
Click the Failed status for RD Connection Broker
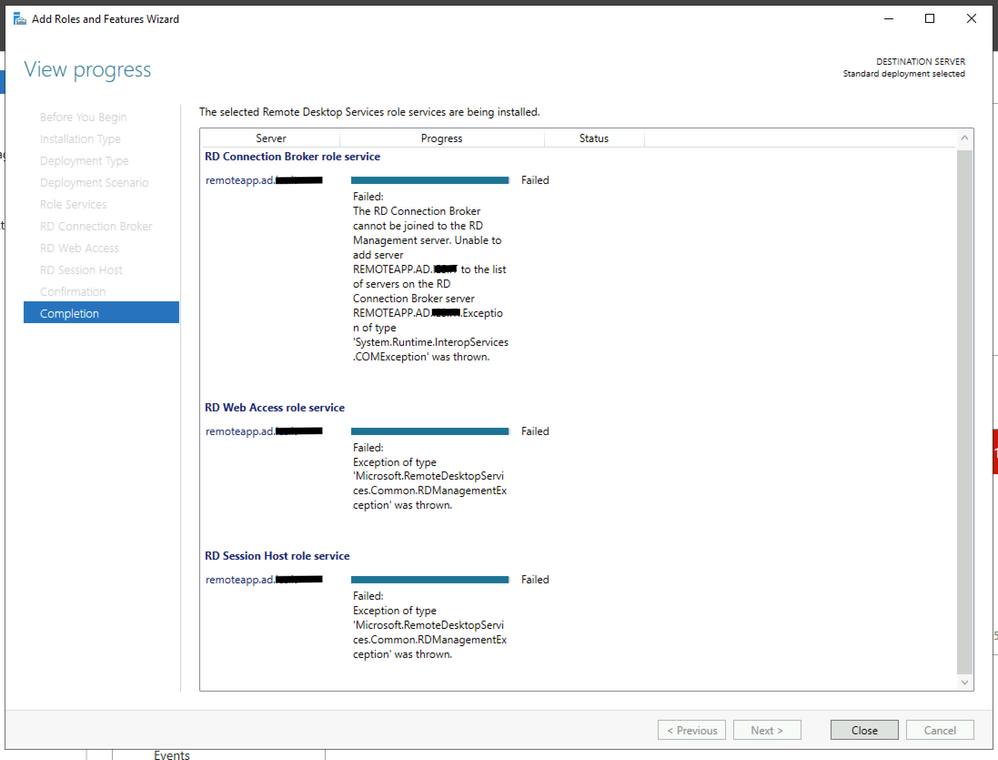[x=535, y=180]
